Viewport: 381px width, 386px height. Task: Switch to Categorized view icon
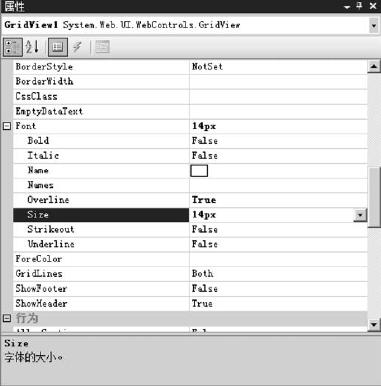[x=13, y=47]
